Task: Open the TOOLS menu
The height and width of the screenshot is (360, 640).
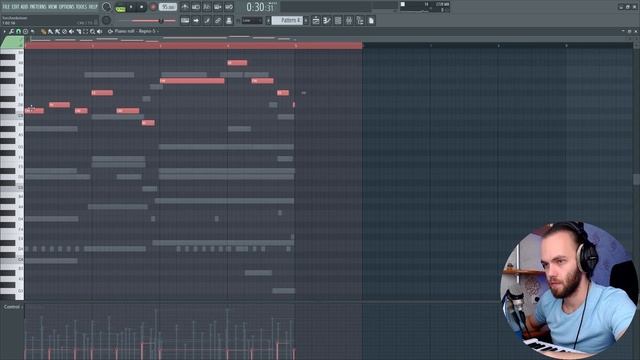Action: pyautogui.click(x=81, y=7)
